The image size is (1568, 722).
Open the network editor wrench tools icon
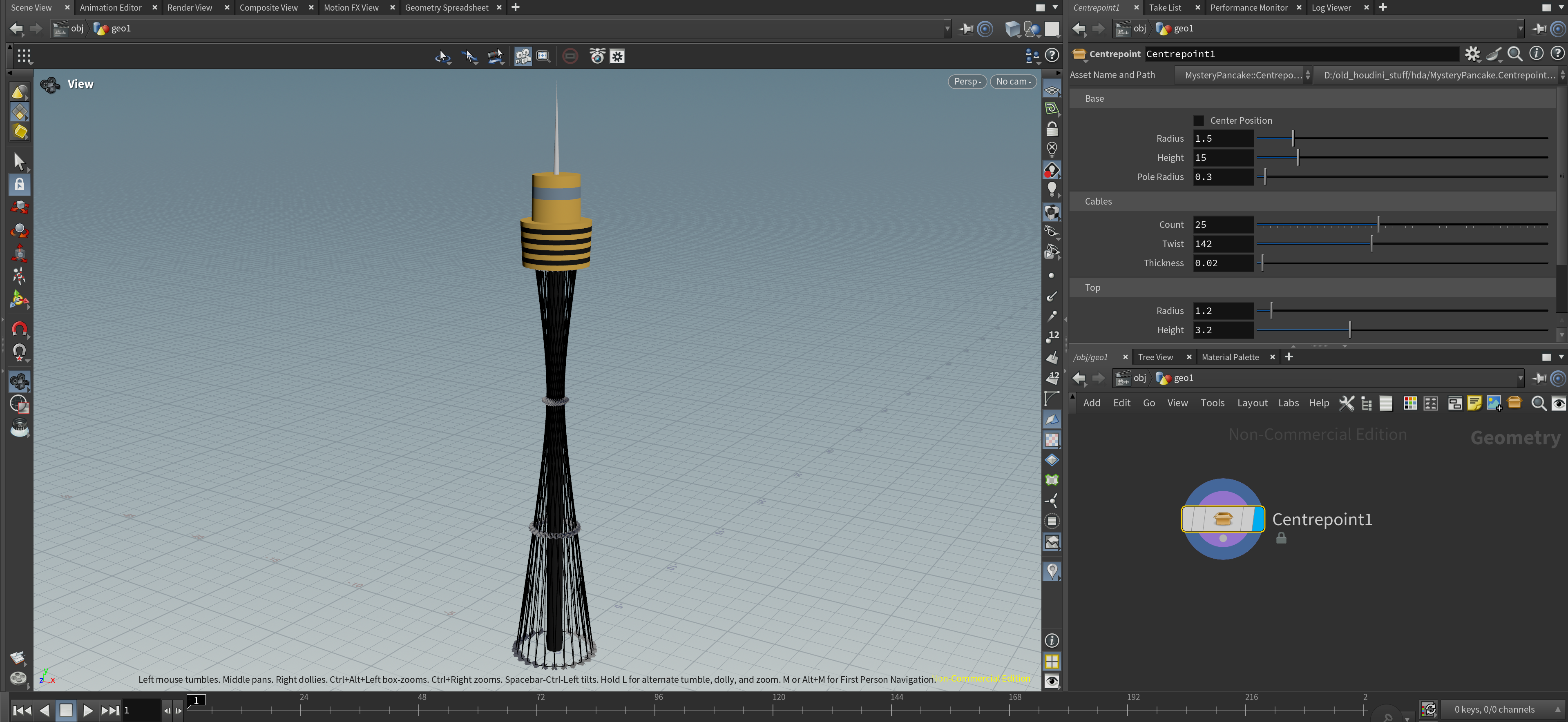tap(1346, 403)
